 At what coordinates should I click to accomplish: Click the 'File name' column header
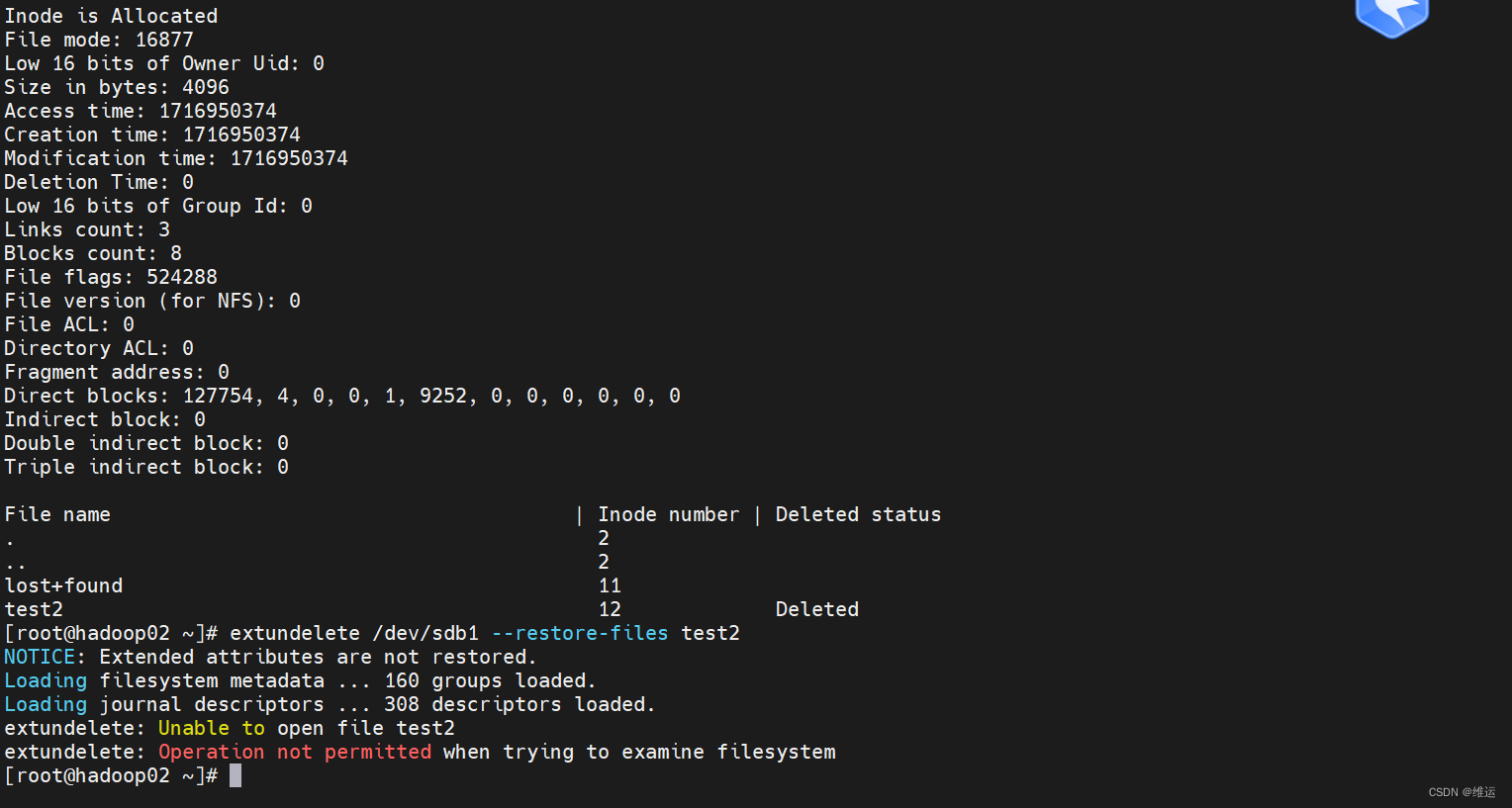pos(57,515)
